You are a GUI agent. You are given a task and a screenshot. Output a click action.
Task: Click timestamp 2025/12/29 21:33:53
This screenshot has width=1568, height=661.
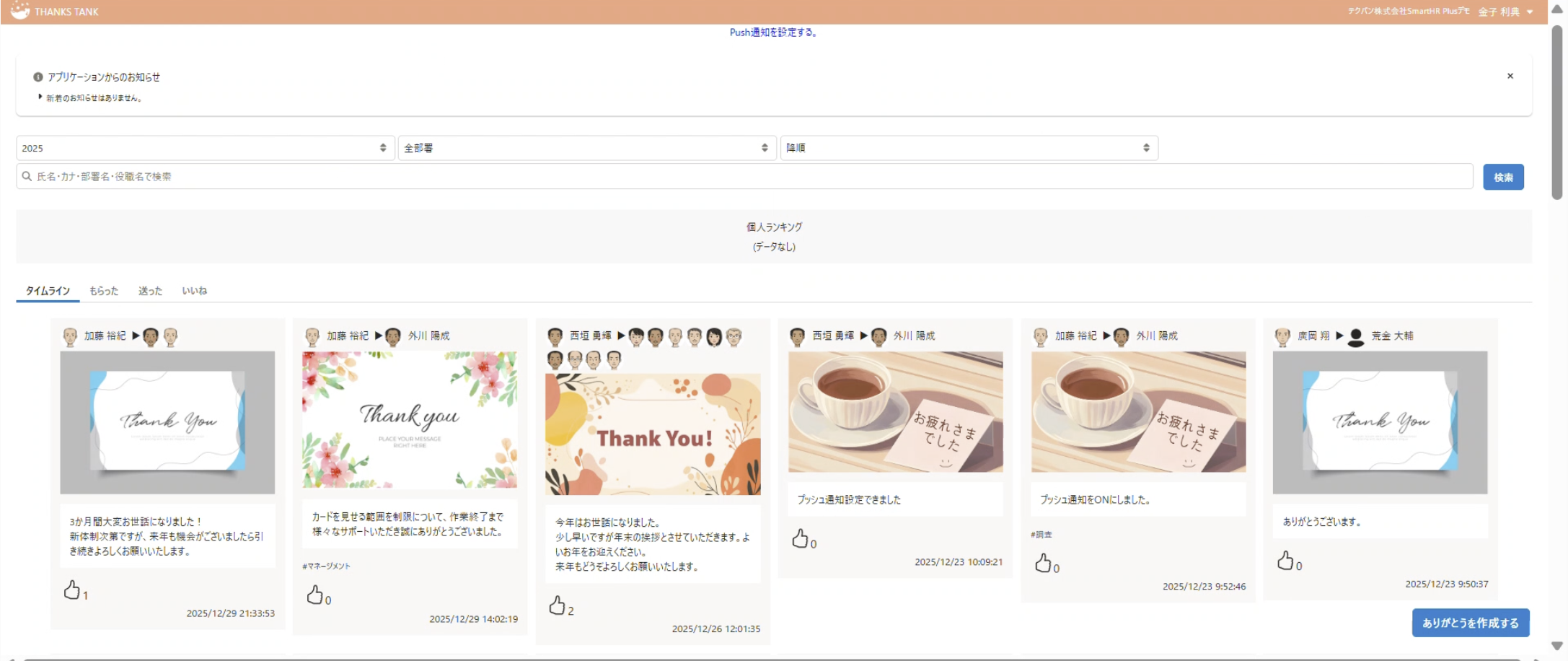(231, 613)
